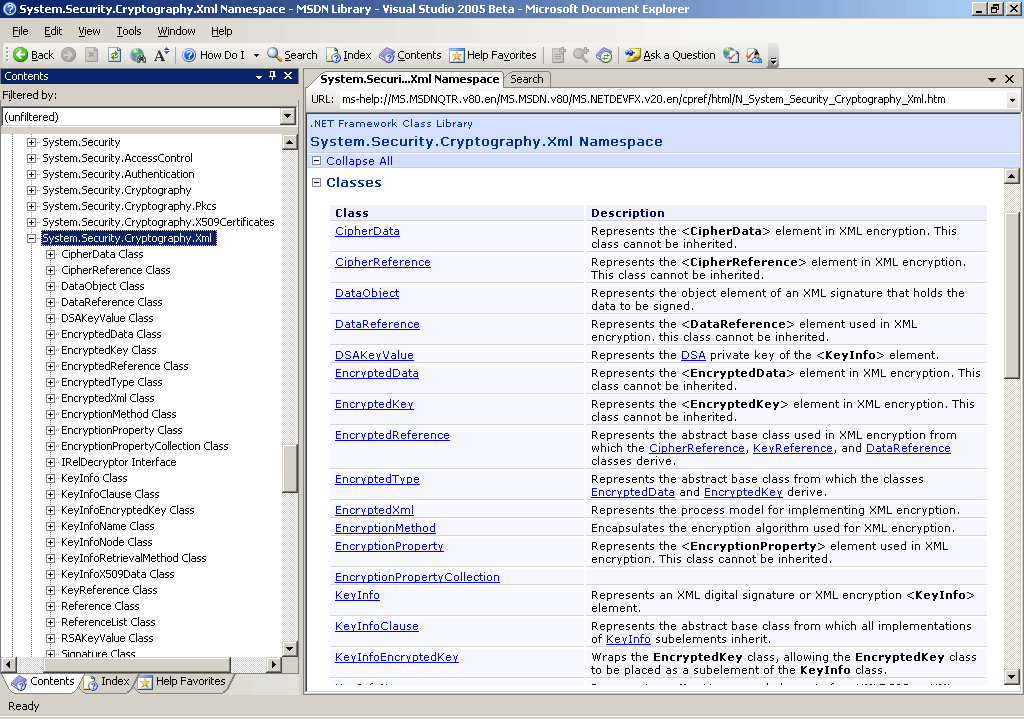Switch to Help Favorites bottom tab
Screen dimensions: 1024x719
pos(182,682)
